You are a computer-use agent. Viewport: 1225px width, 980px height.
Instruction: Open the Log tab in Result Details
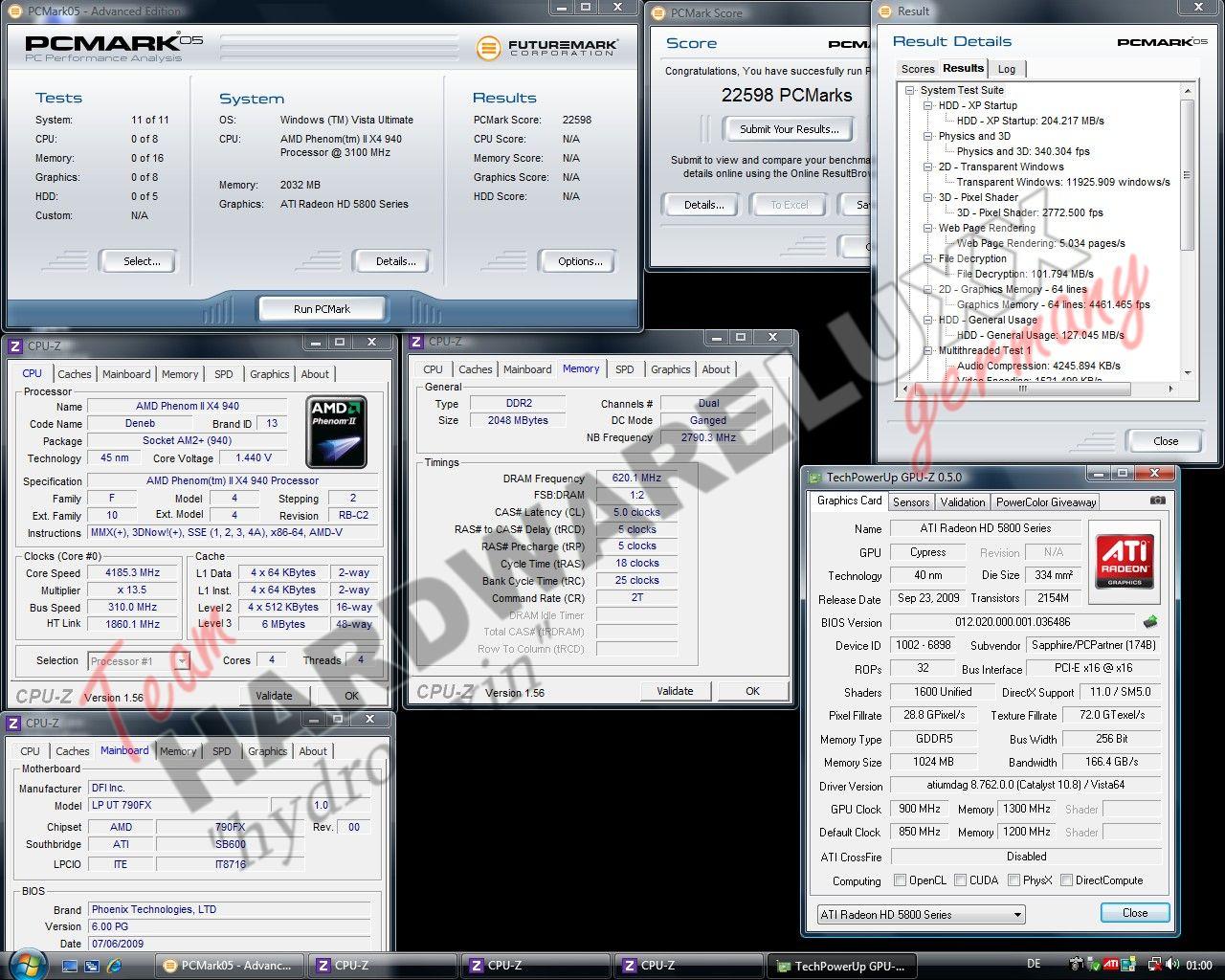tap(1007, 69)
